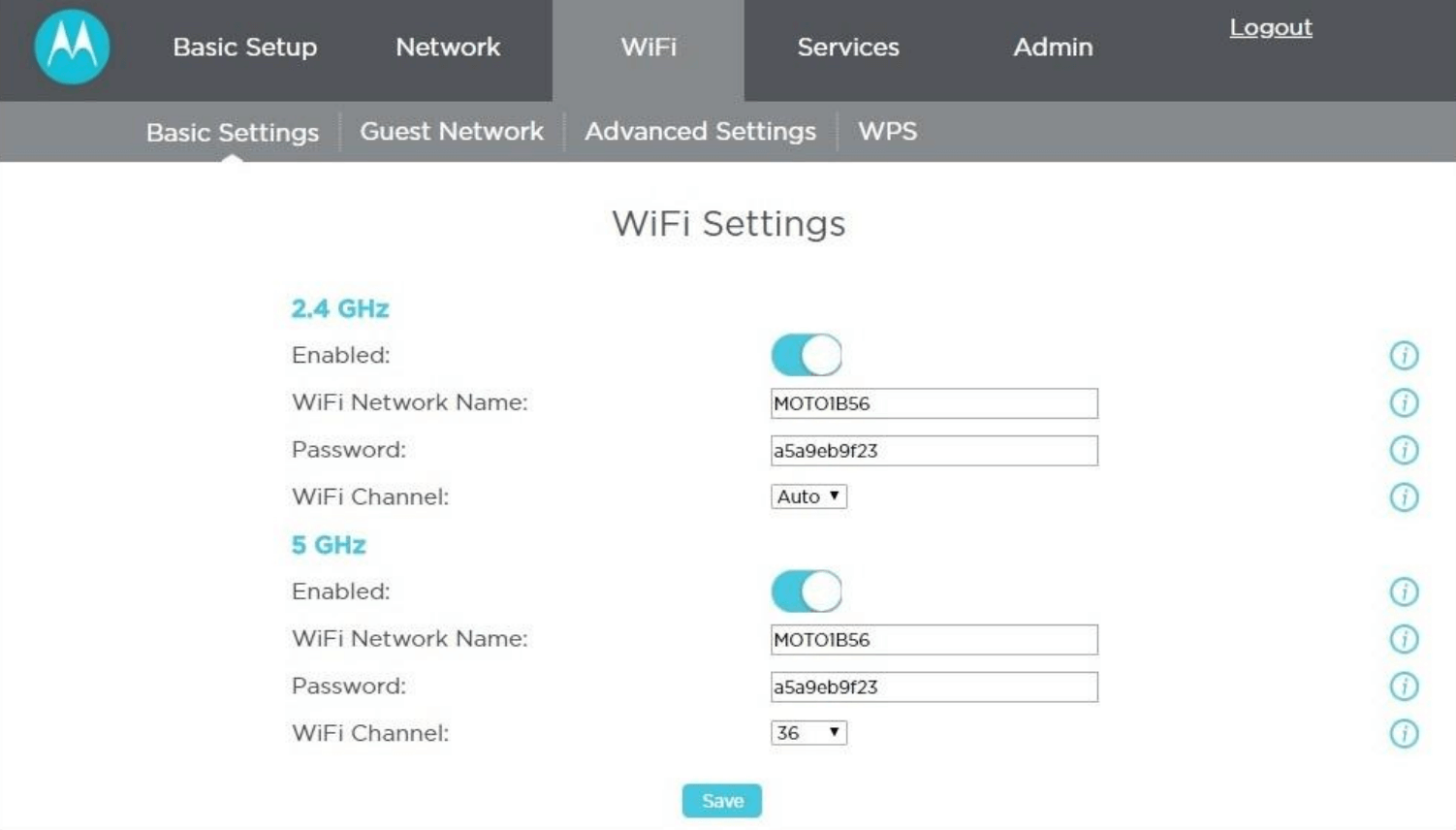Click info icon for 5 GHz Enabled
Image resolution: width=1456 pixels, height=830 pixels.
coord(1404,591)
